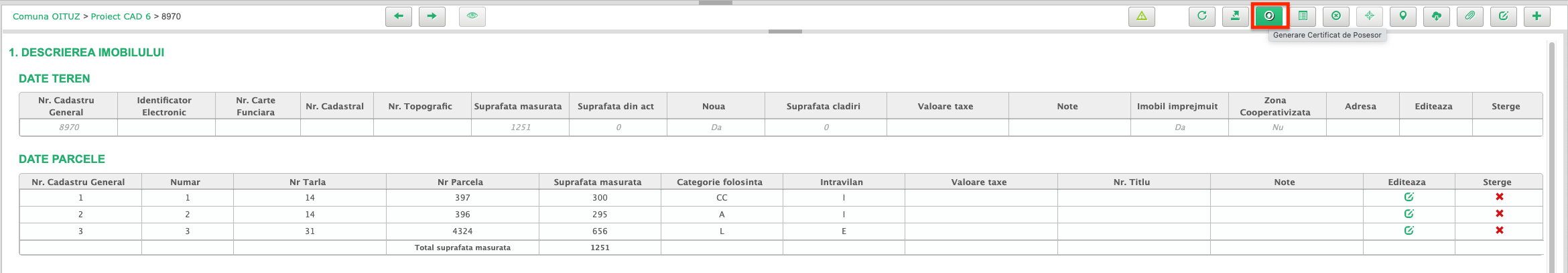The height and width of the screenshot is (273, 1568).
Task: Click the table list toolbar icon
Action: tap(1302, 16)
